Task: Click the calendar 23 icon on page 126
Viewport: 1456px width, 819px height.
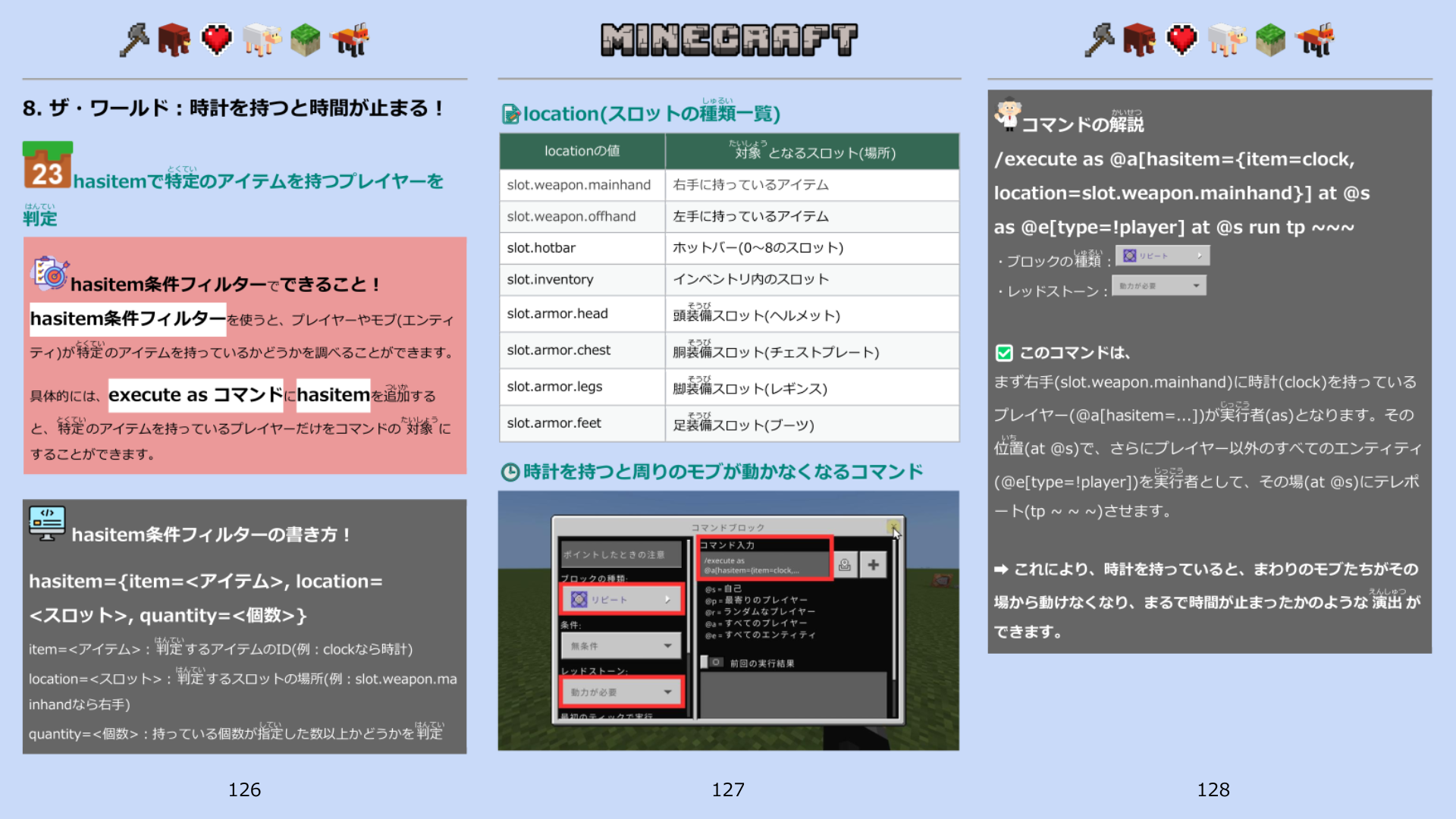Action: pos(47,166)
